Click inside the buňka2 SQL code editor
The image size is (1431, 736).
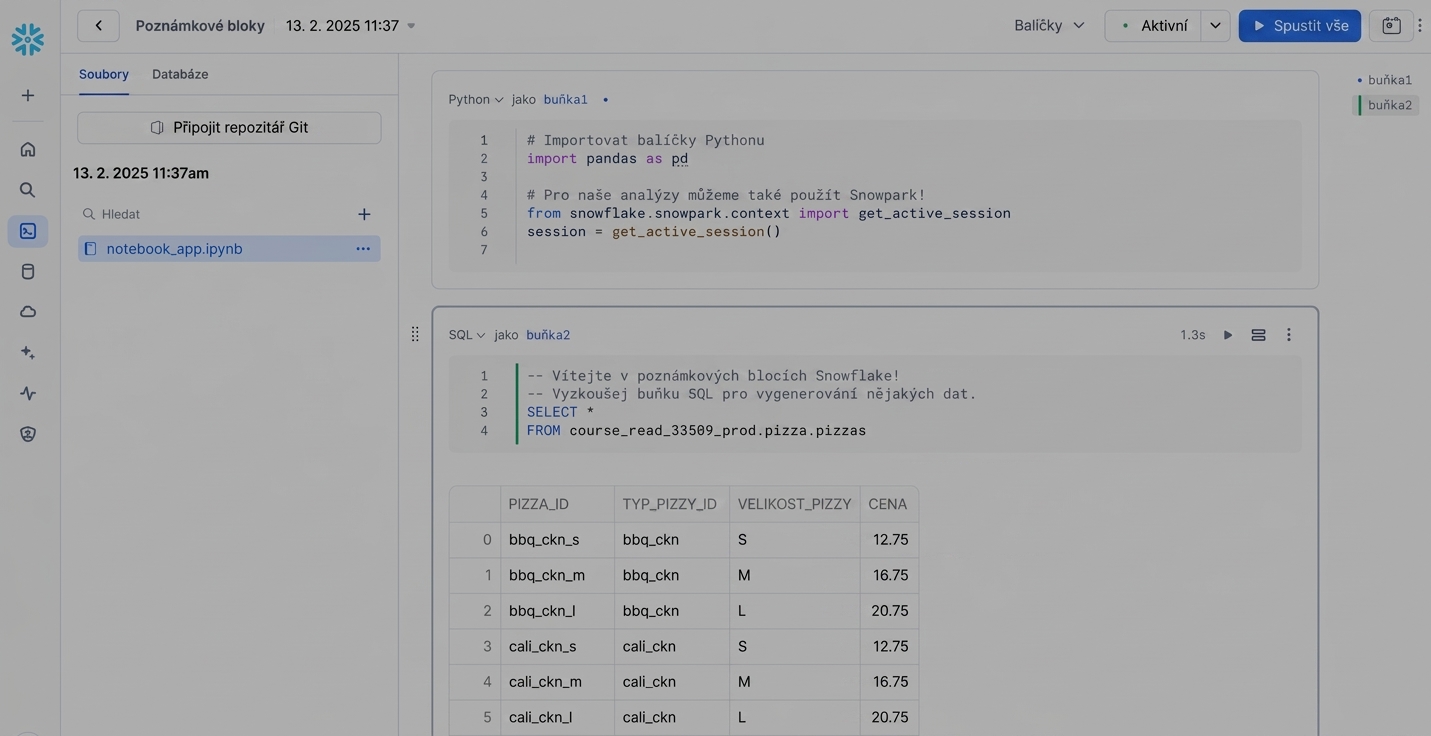click(875, 403)
